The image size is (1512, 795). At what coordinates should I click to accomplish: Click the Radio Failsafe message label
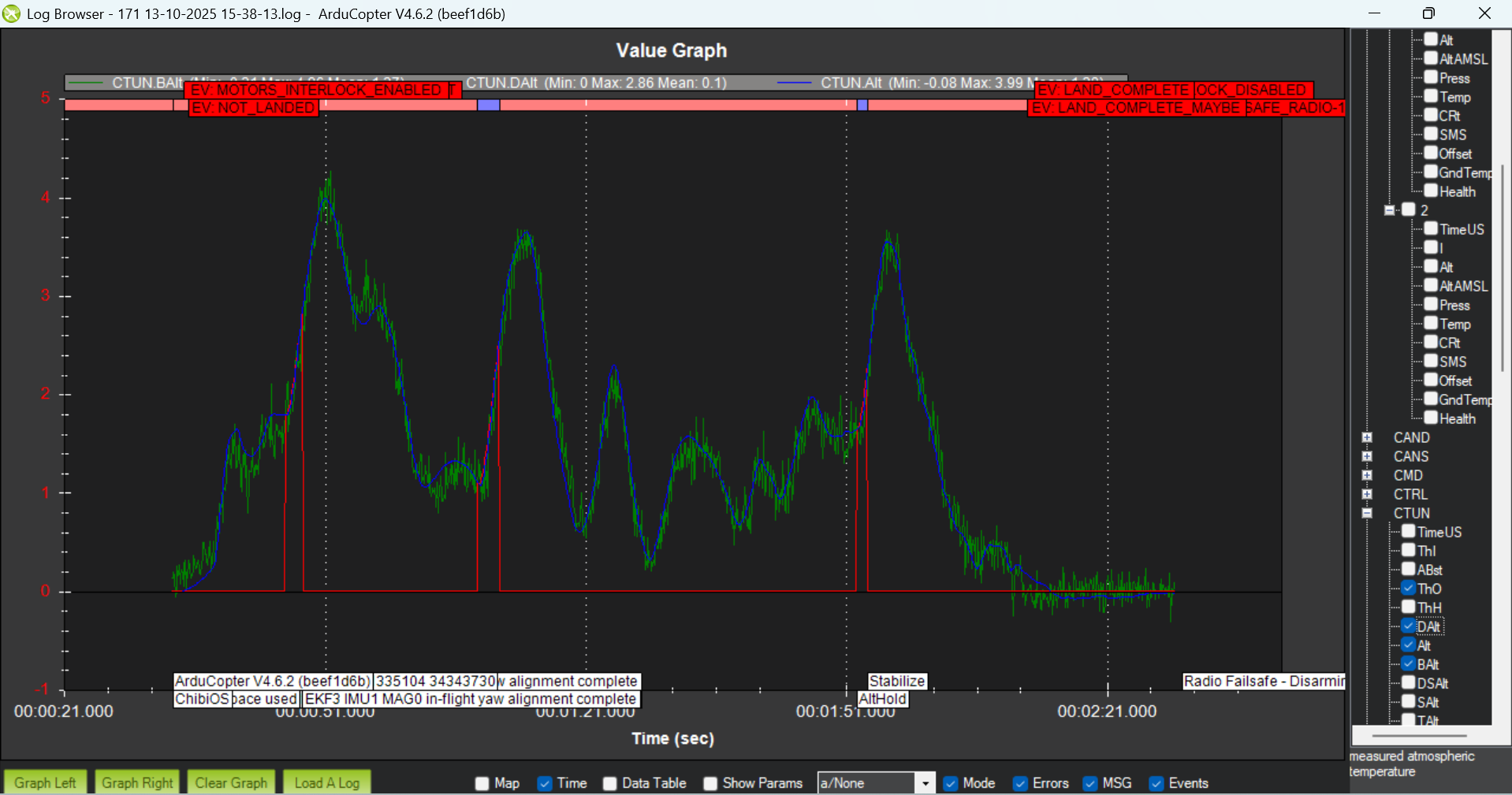(x=1264, y=682)
